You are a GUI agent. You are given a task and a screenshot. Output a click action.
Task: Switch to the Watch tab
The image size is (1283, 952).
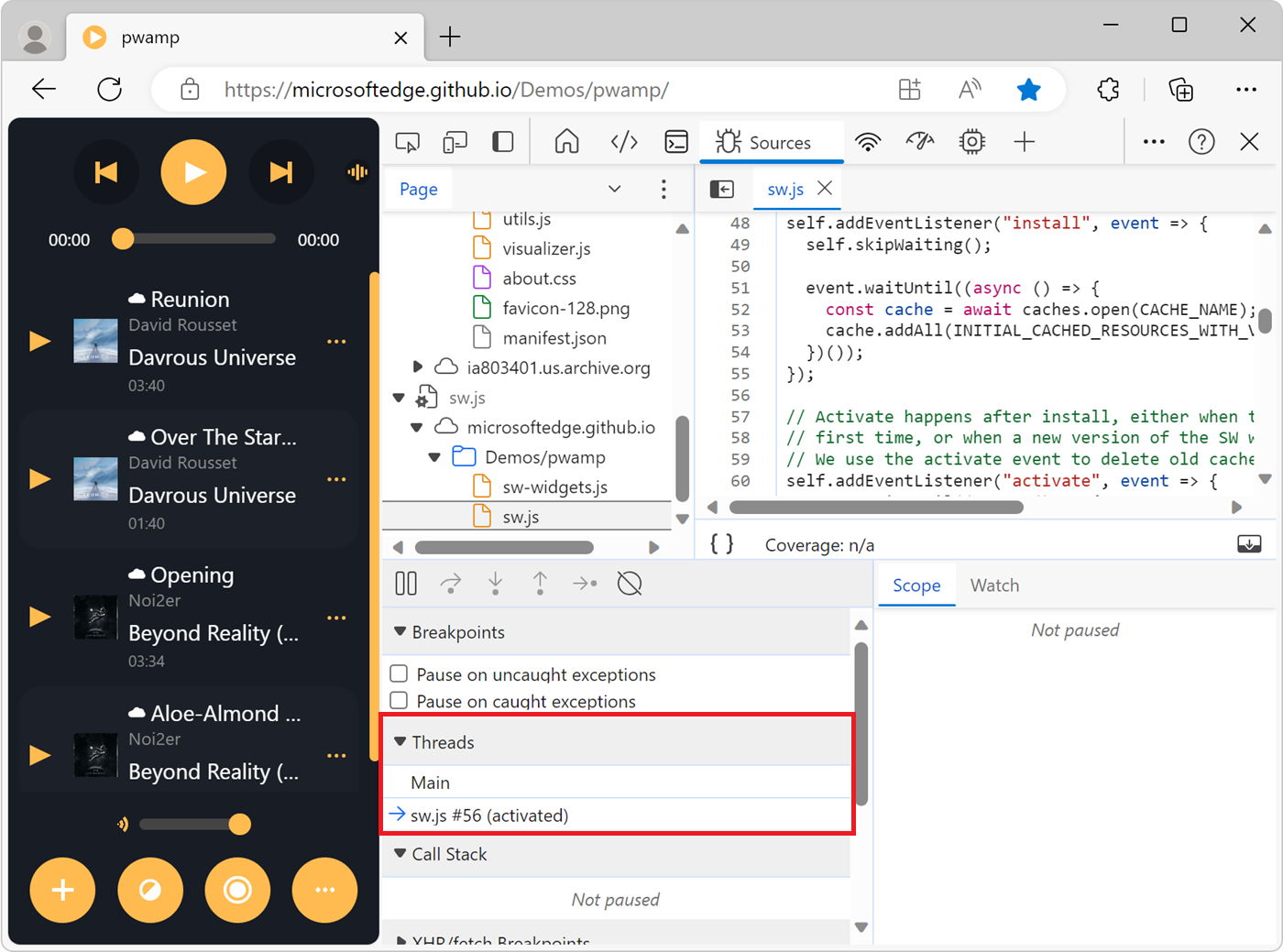(x=994, y=585)
